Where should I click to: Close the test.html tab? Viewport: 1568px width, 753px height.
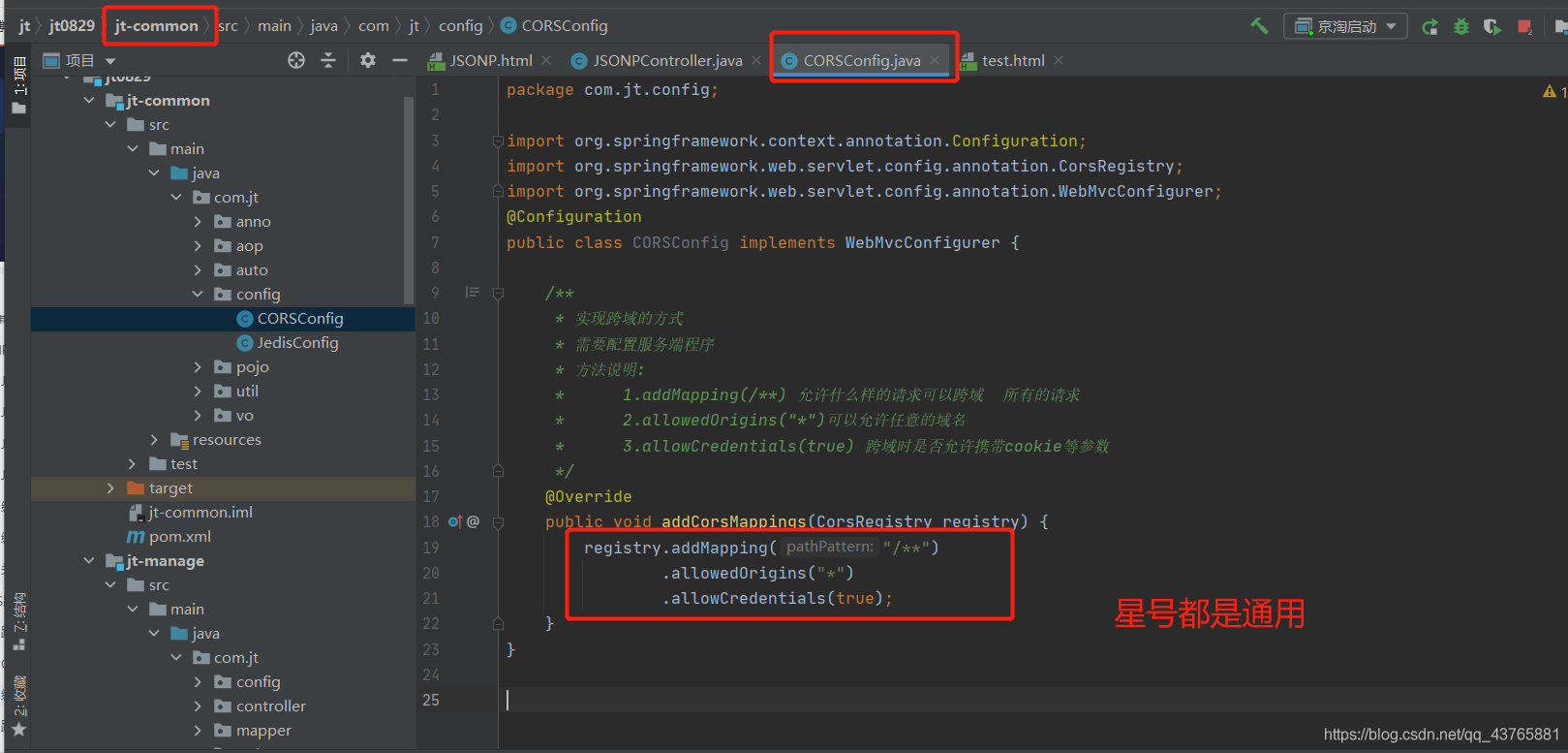[x=1059, y=60]
